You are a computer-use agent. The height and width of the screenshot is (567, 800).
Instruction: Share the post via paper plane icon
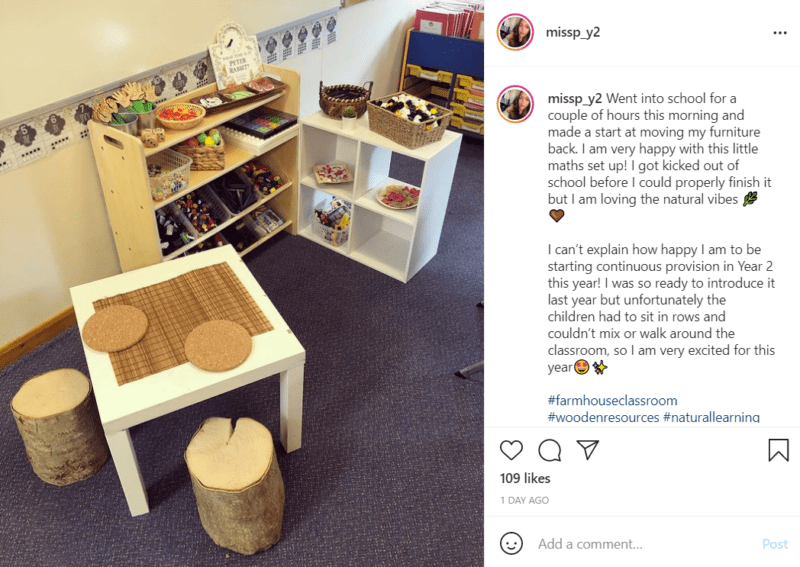[587, 450]
